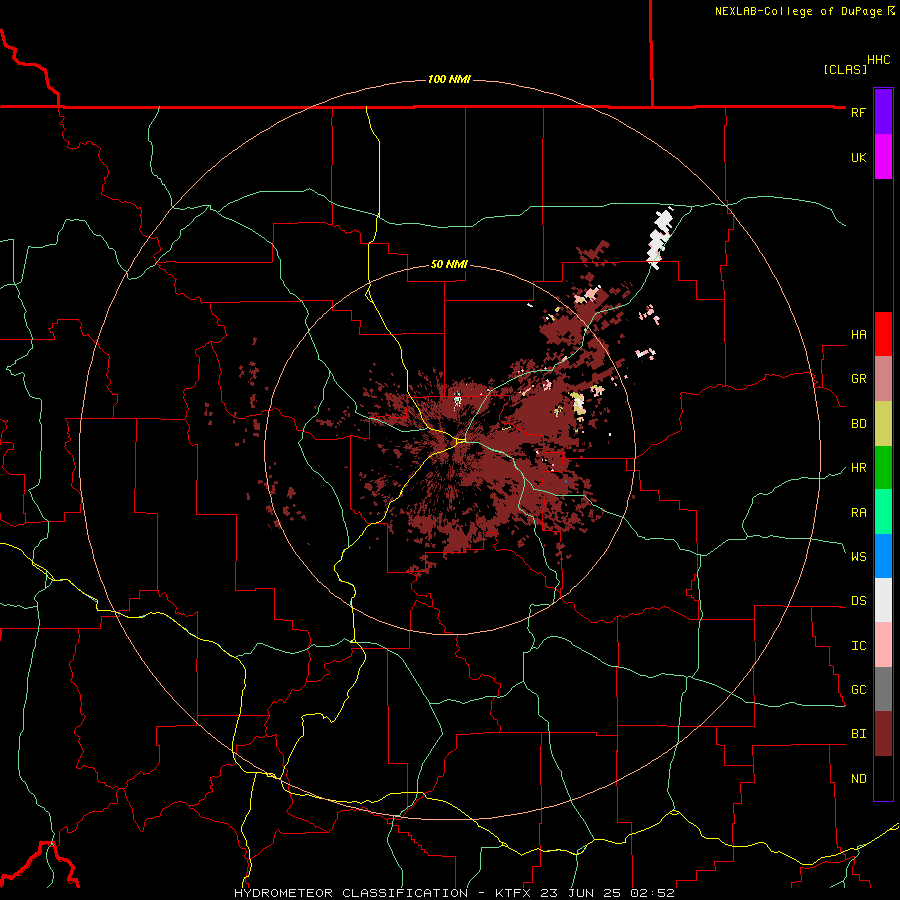Click the IC pink legend swatch
Image resolution: width=900 pixels, height=900 pixels.
coord(883,645)
